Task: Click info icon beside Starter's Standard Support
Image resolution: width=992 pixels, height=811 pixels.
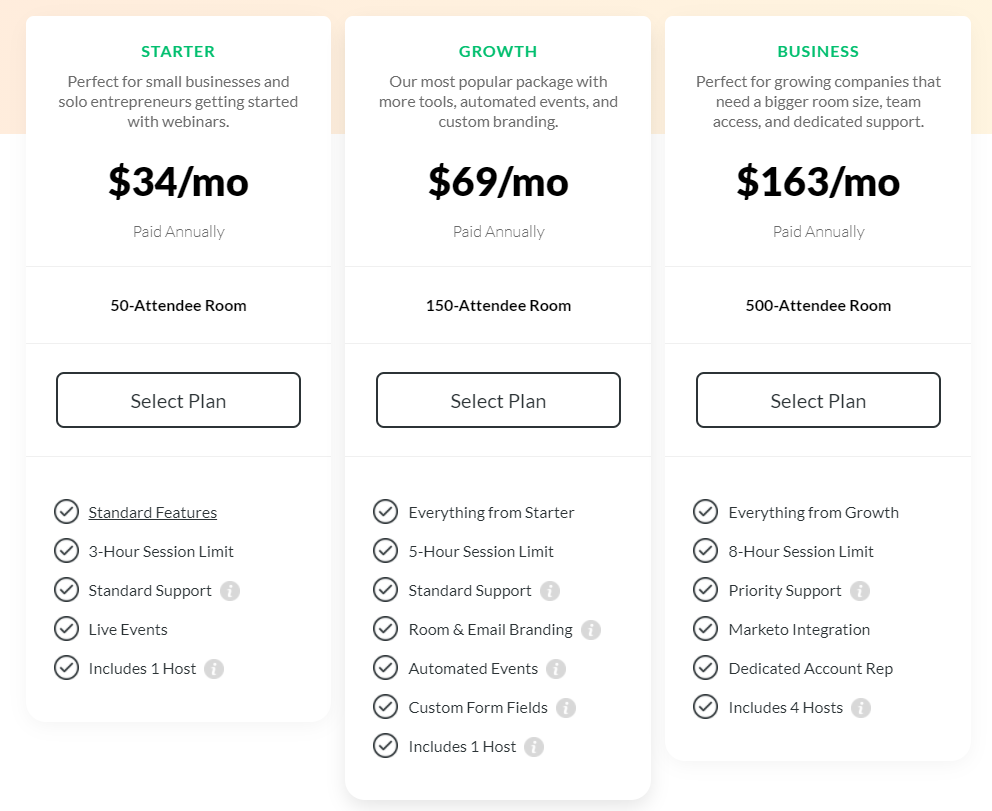Action: tap(230, 591)
